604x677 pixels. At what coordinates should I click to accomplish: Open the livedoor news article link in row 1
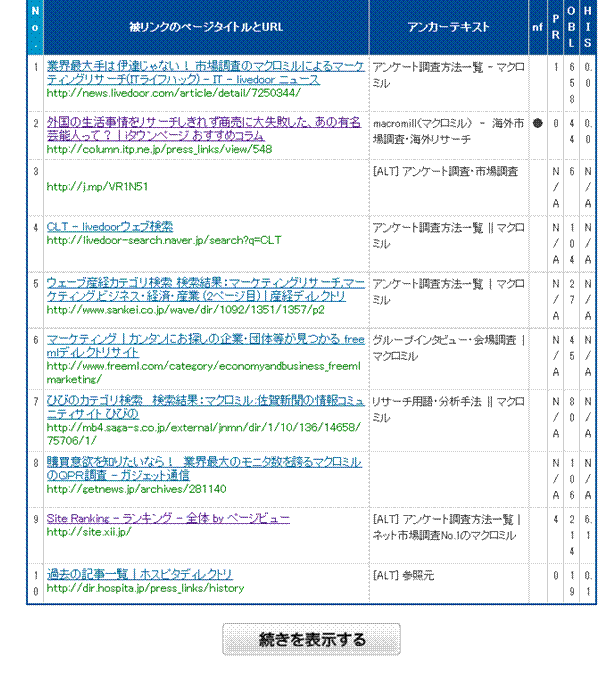pos(206,73)
